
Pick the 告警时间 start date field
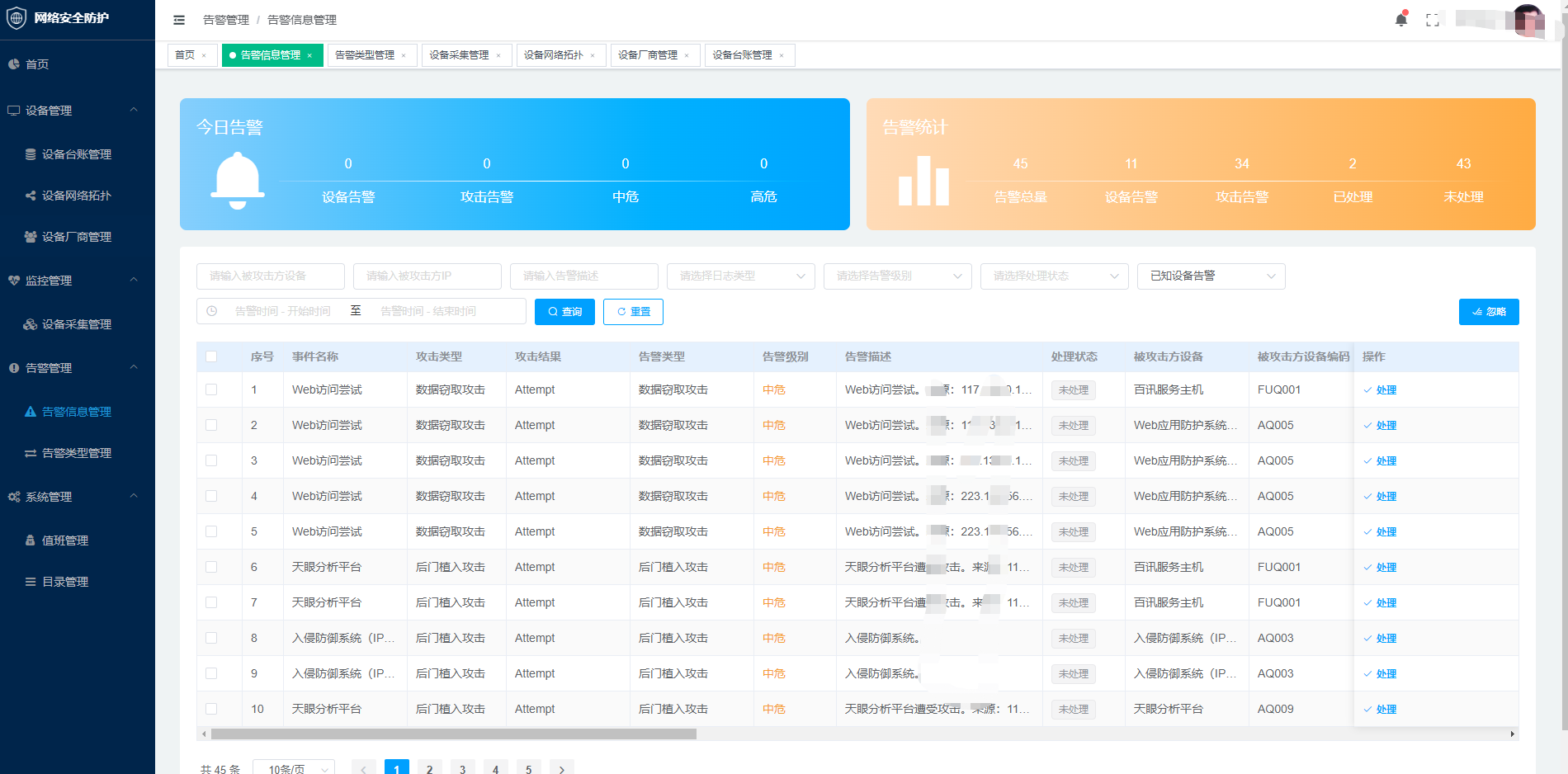point(282,311)
